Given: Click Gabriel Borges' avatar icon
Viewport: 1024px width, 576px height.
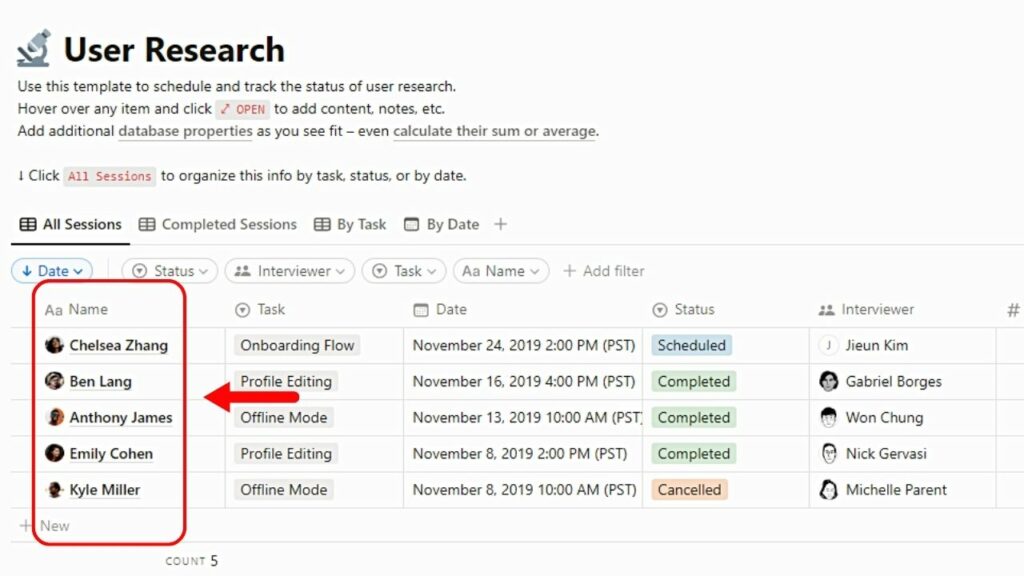Looking at the screenshot, I should [x=828, y=381].
